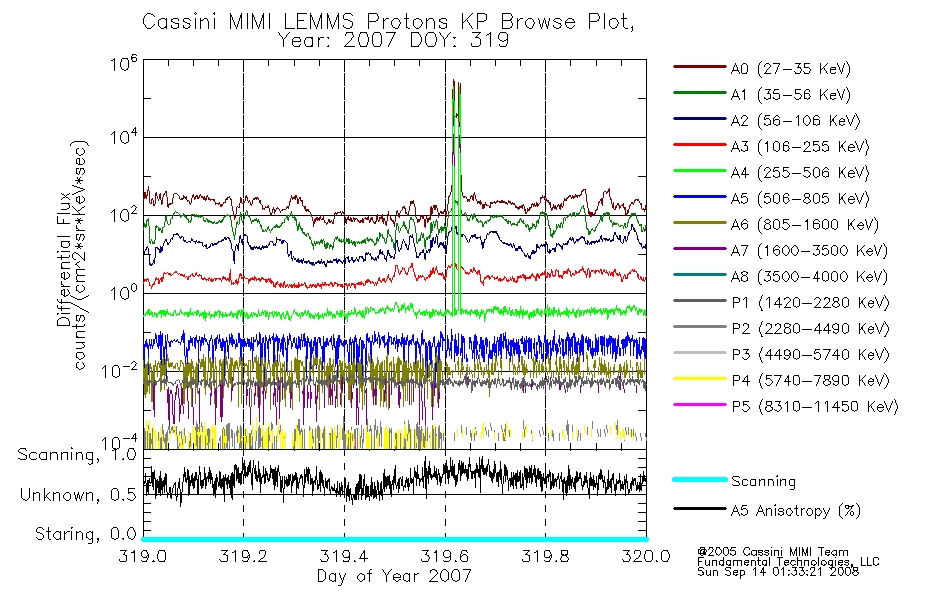Screen dimensions: 950x600
Task: Click the 10^0 y-axis tick label
Action: [124, 293]
